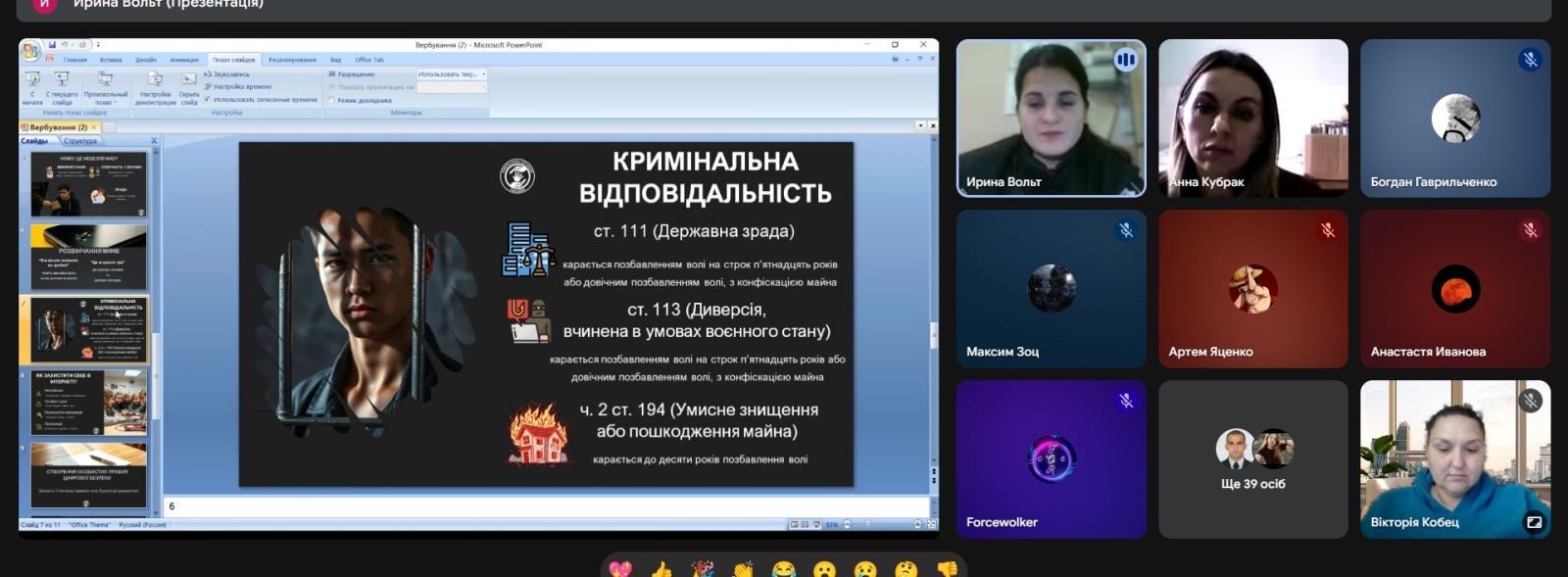Click zoom in plus button in status bar
This screenshot has height=577, width=1568.
point(918,525)
